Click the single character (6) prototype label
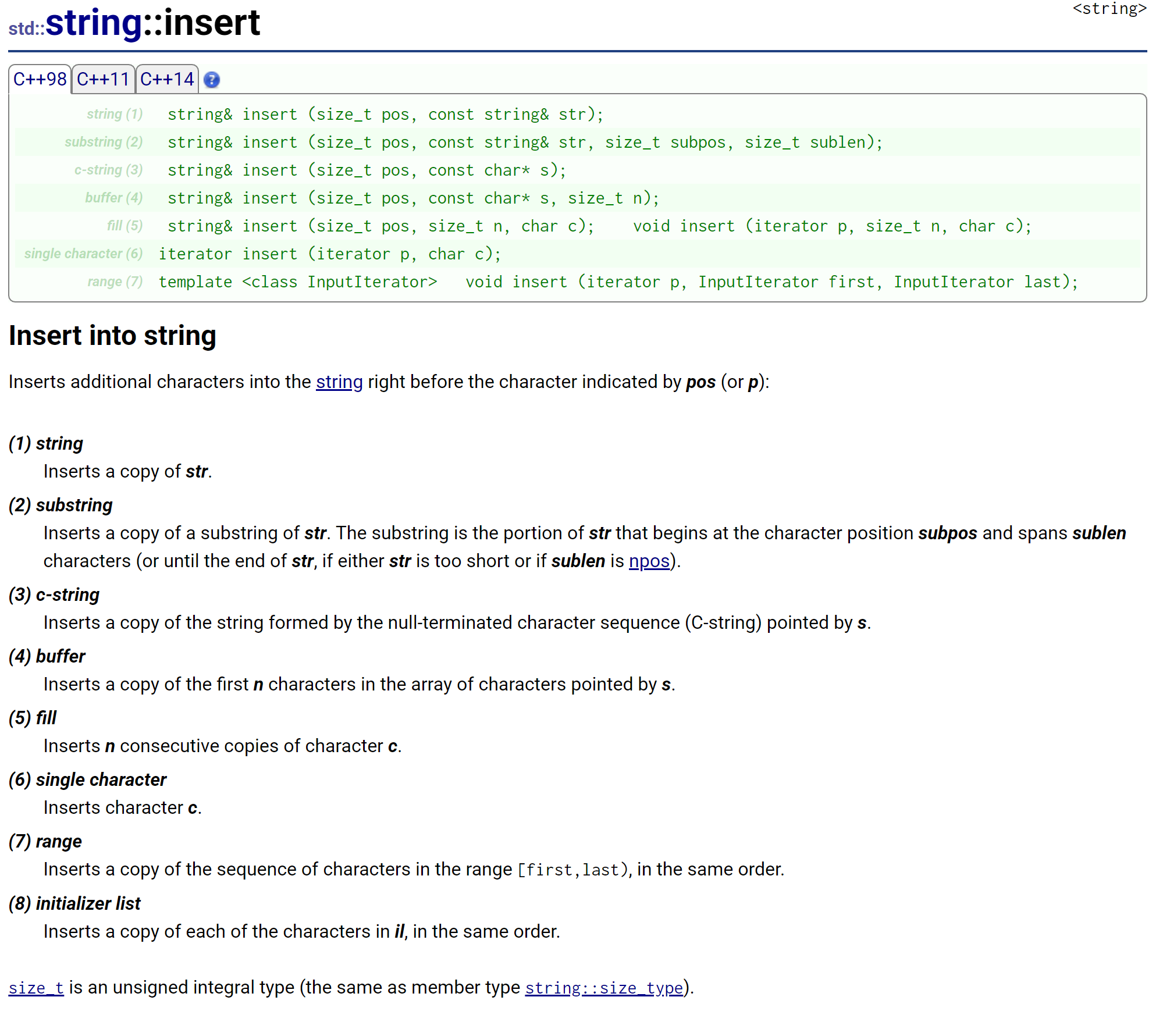The width and height of the screenshot is (1170, 1036). (83, 254)
